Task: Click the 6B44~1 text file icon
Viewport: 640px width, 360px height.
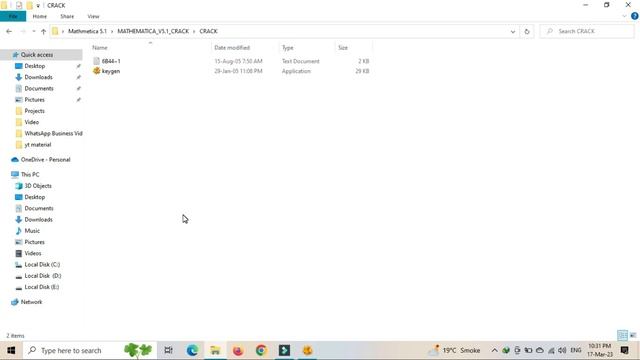Action: point(96,61)
